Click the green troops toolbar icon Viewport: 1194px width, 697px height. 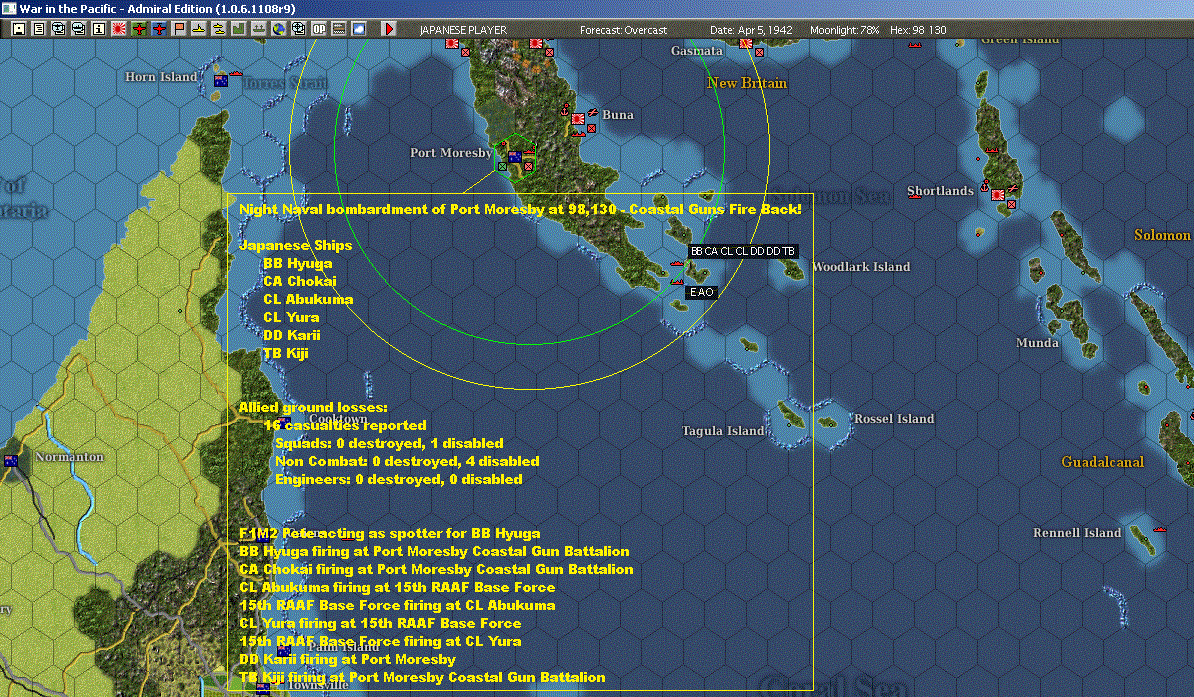tap(259, 29)
